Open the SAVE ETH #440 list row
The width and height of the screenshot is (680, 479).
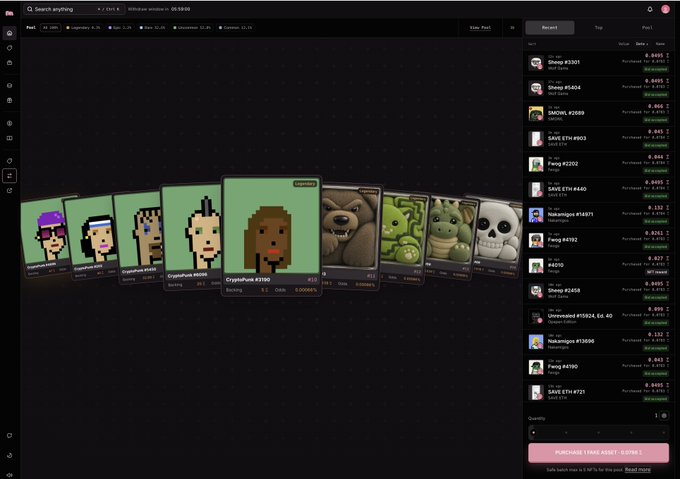pyautogui.click(x=598, y=189)
